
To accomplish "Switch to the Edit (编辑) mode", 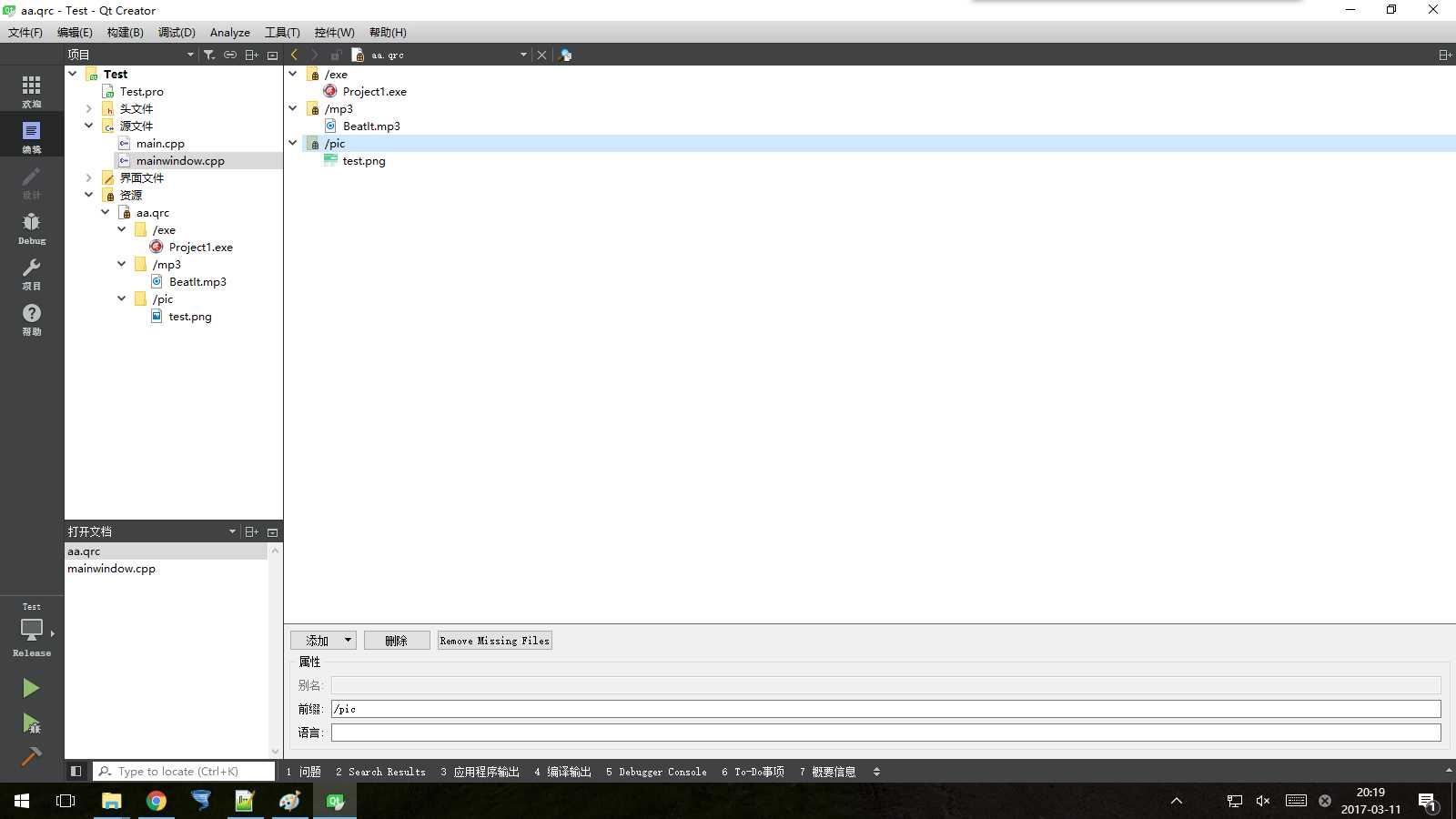I will click(32, 136).
